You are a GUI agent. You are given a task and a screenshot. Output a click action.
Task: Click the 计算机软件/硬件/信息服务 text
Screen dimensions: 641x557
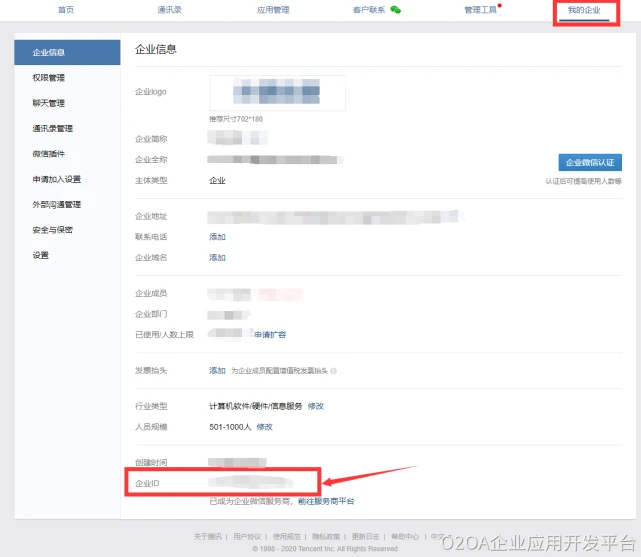[x=256, y=406]
